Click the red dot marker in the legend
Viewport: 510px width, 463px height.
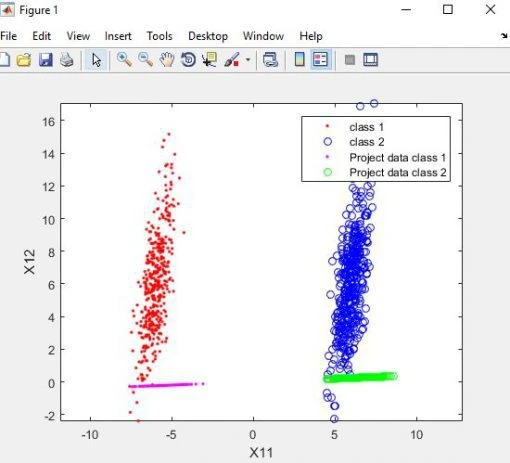point(327,126)
